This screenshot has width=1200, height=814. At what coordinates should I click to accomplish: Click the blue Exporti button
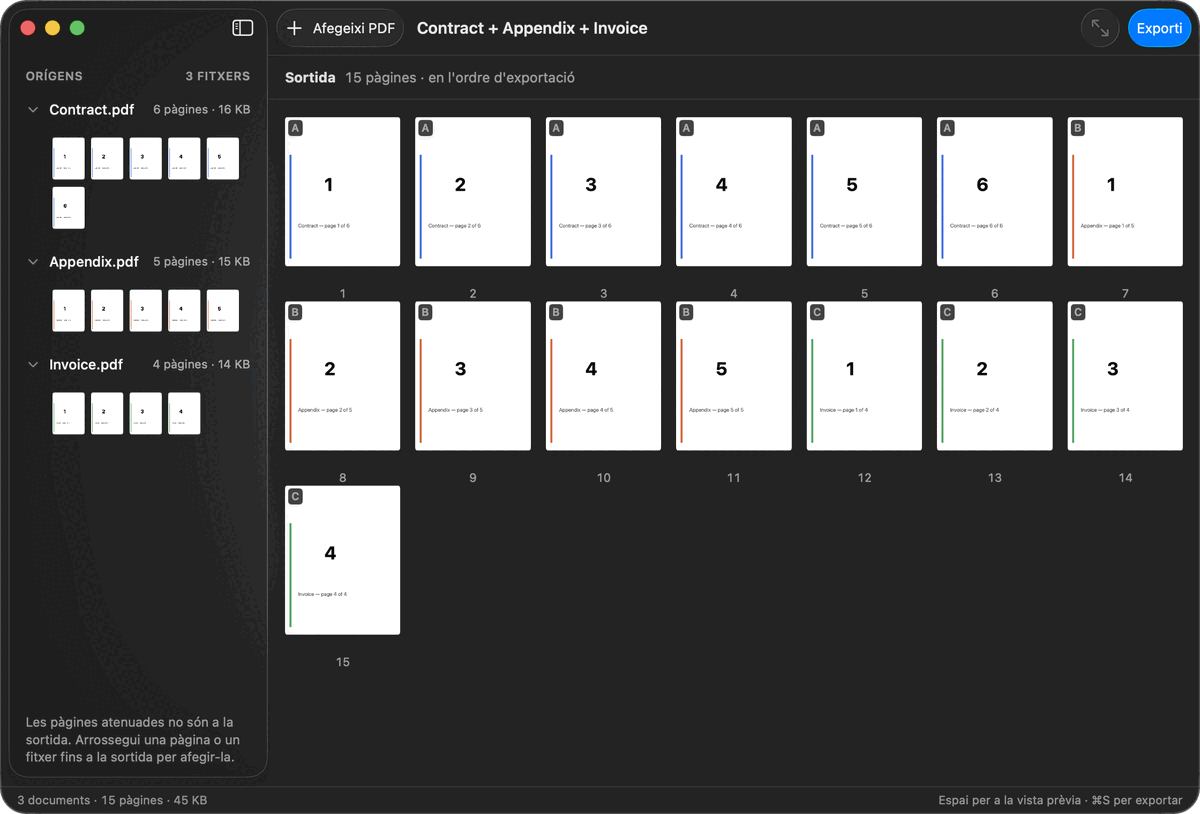[1159, 28]
